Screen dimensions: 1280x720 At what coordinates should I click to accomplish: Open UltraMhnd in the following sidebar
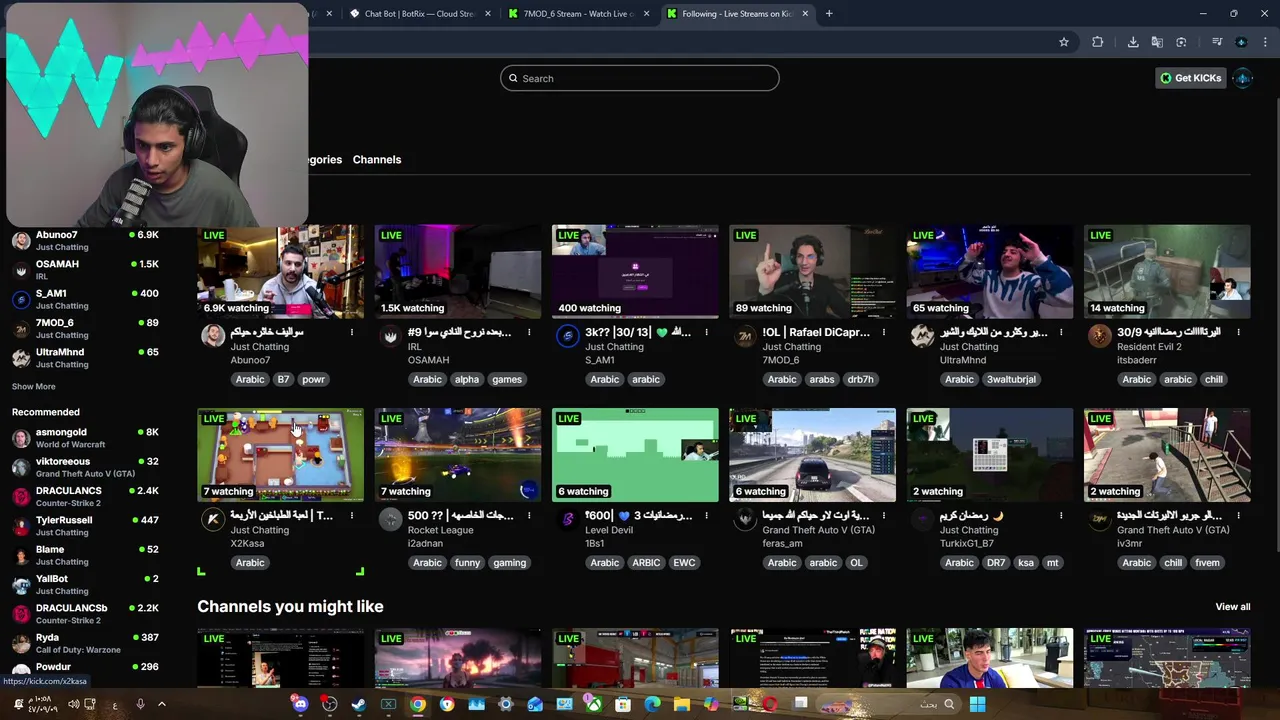pos(85,358)
